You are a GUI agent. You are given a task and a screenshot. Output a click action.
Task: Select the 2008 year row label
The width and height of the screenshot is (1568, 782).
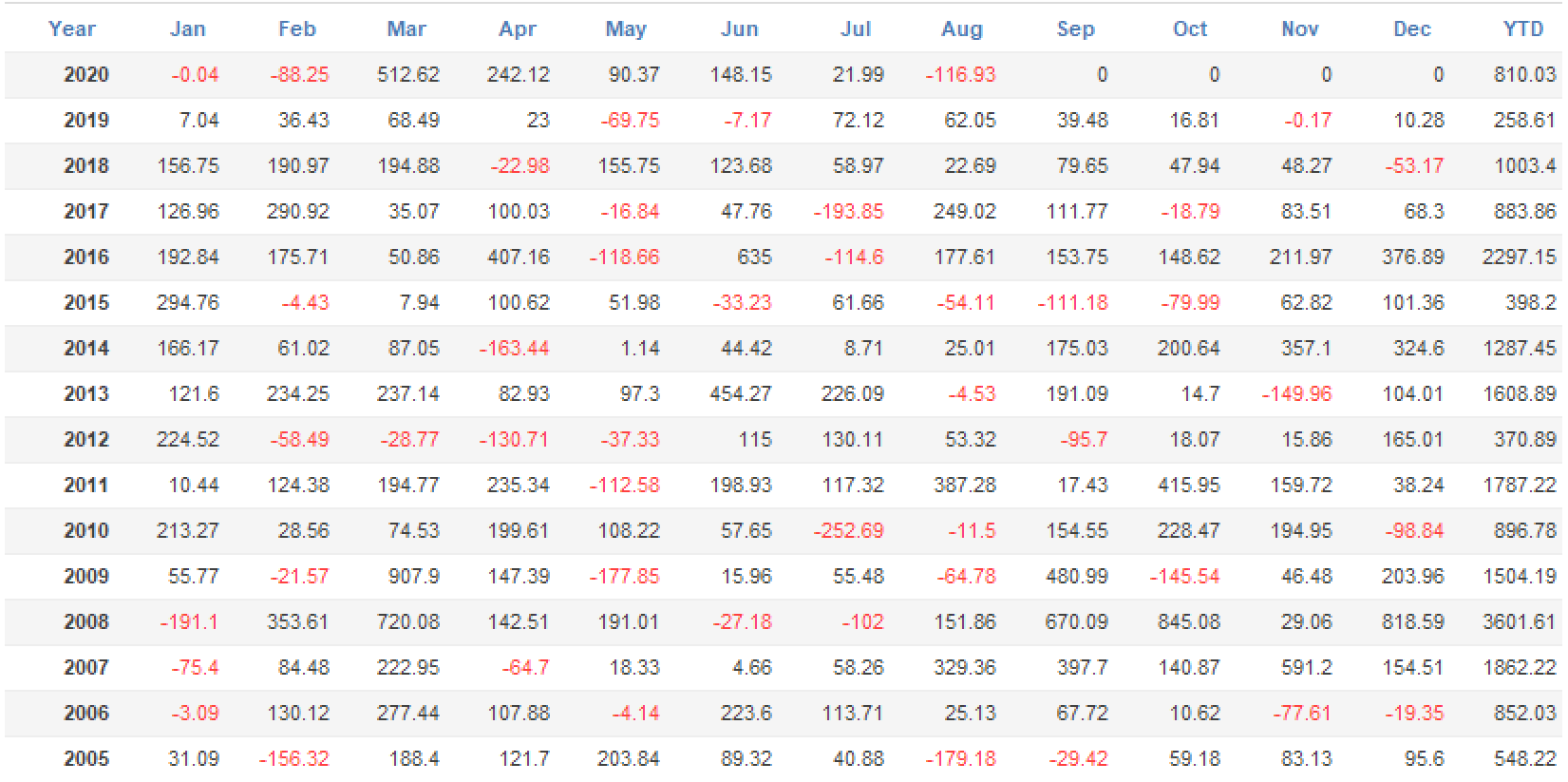[86, 622]
